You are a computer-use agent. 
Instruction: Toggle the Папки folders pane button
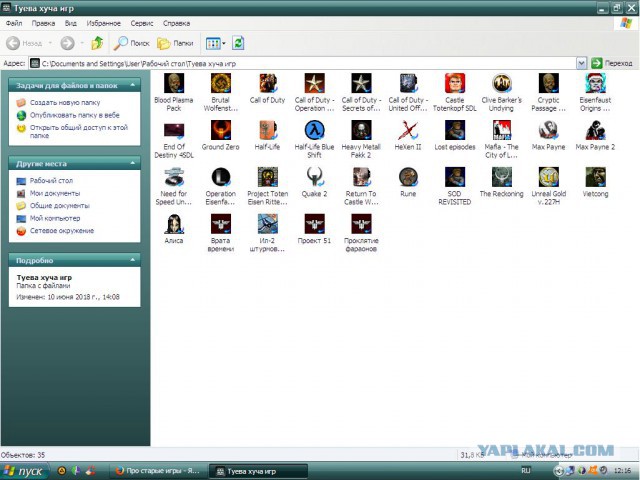[176, 43]
